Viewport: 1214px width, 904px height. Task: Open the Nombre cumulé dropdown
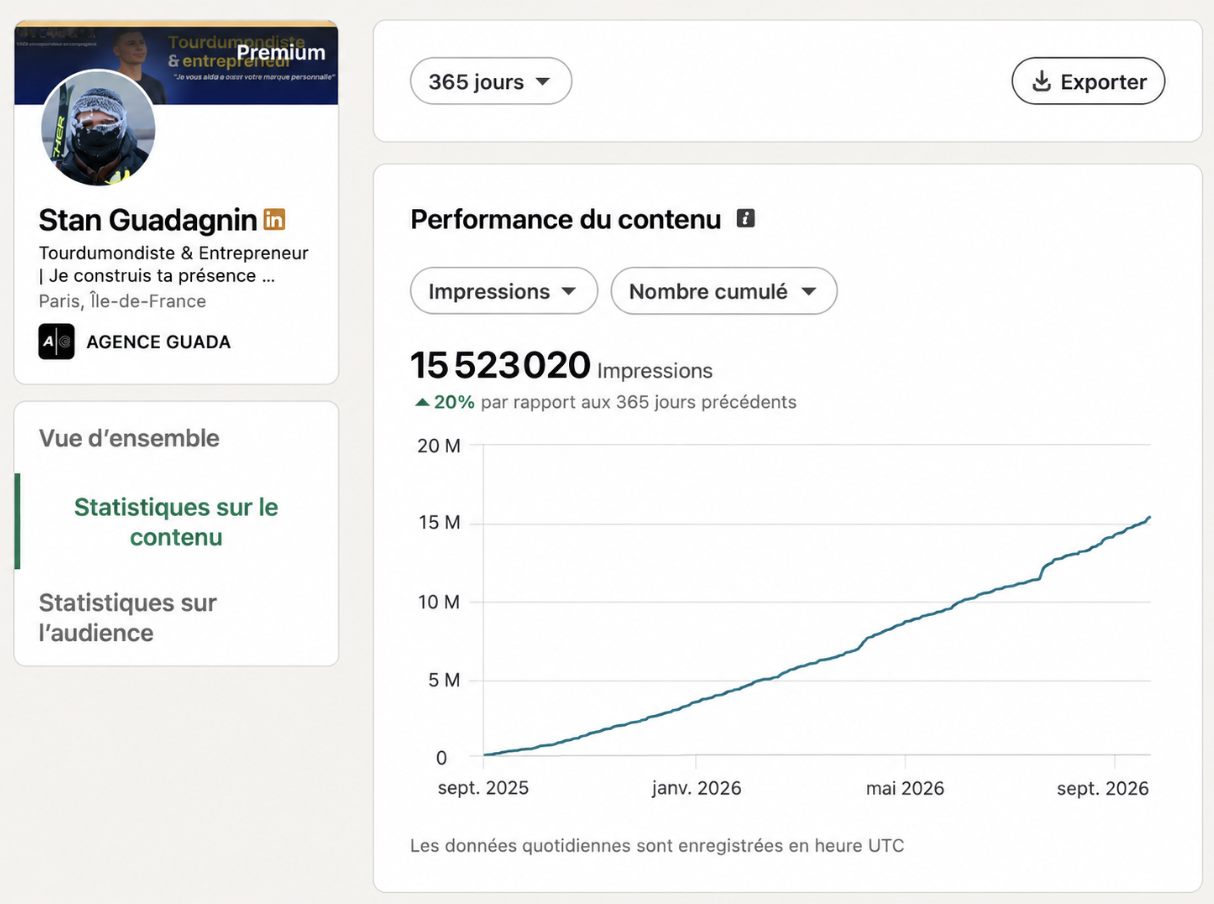[x=724, y=291]
